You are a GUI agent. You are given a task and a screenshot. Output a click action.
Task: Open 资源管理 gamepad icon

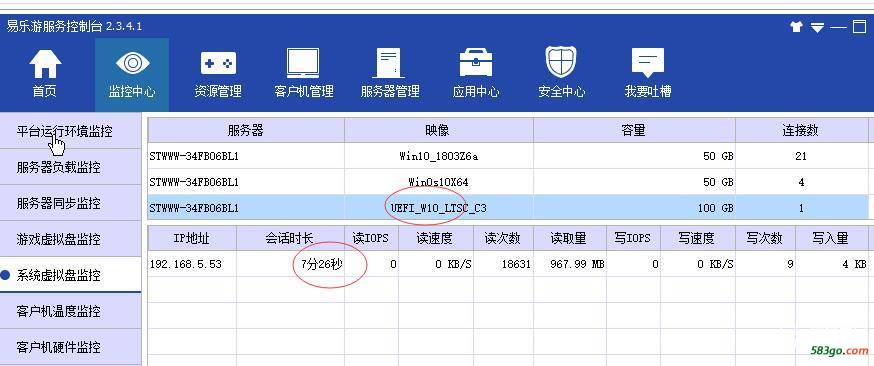(218, 64)
